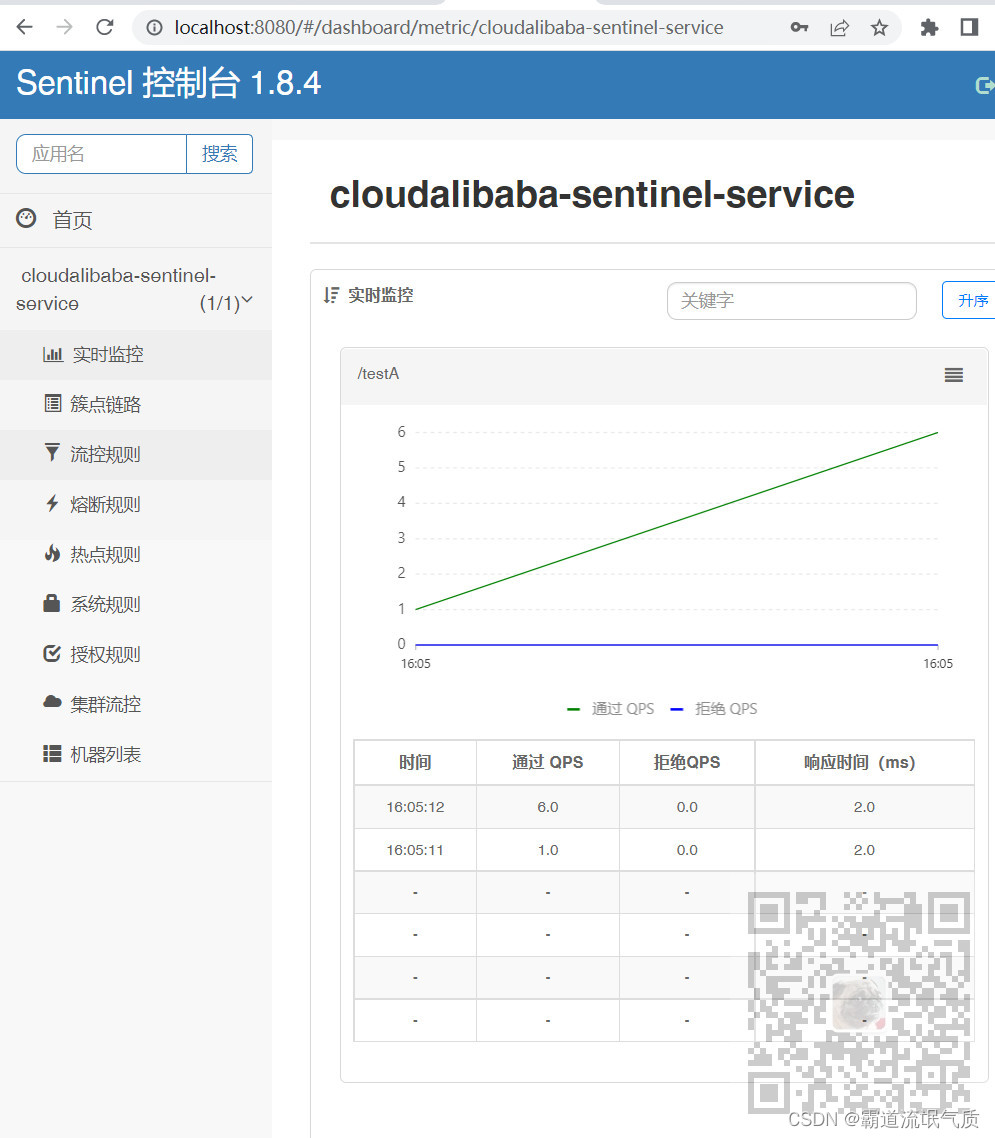Click the Sentinel 控制台 1.8.4 title
995x1138 pixels.
pos(168,83)
